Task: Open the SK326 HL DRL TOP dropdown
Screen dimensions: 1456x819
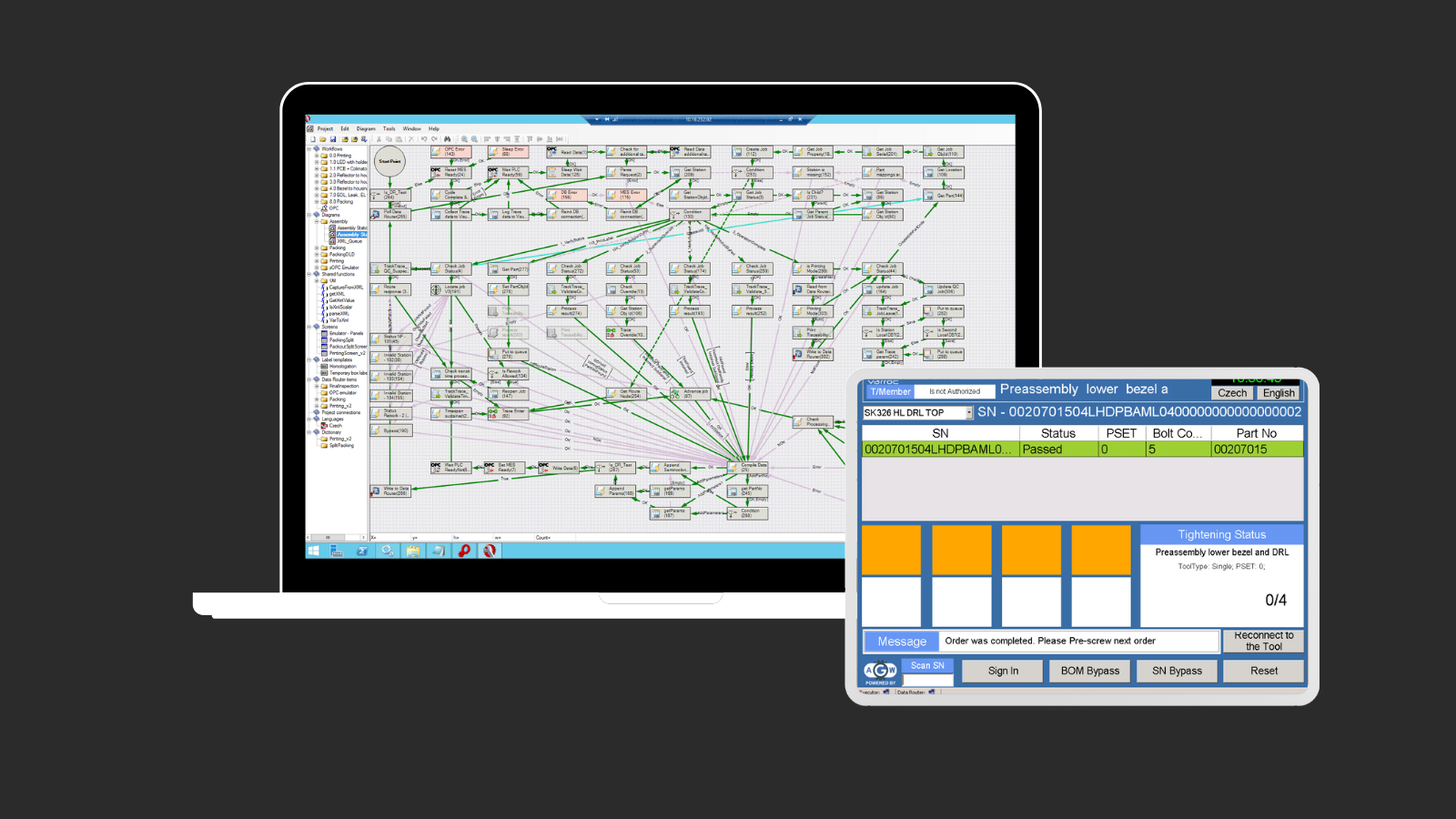Action: click(969, 413)
